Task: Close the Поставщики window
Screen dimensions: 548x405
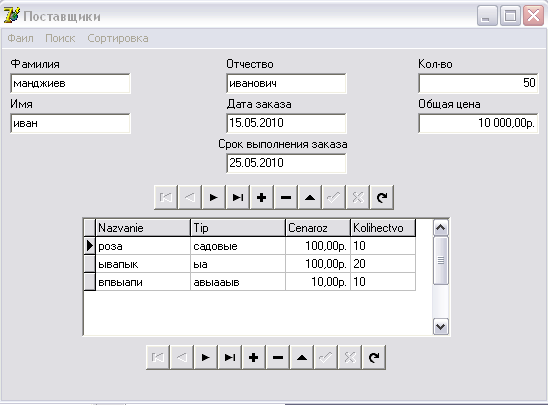Action: (533, 16)
